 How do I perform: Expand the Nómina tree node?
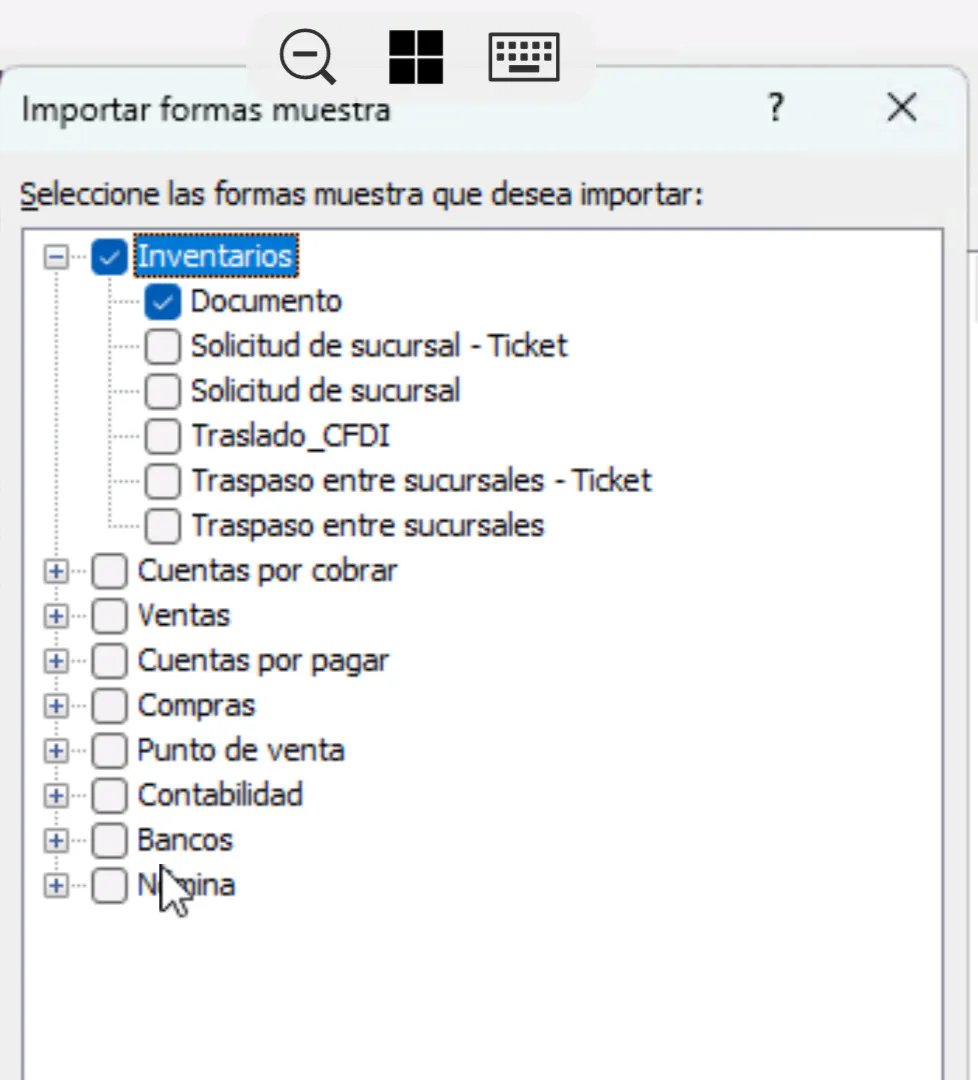tap(56, 886)
